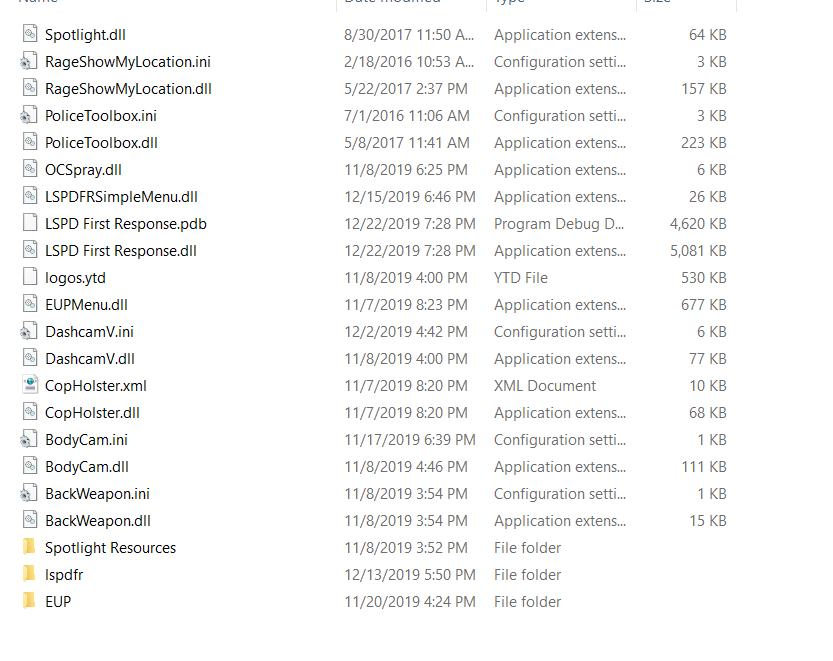Click the DashcamV.ini configuration icon

point(28,331)
